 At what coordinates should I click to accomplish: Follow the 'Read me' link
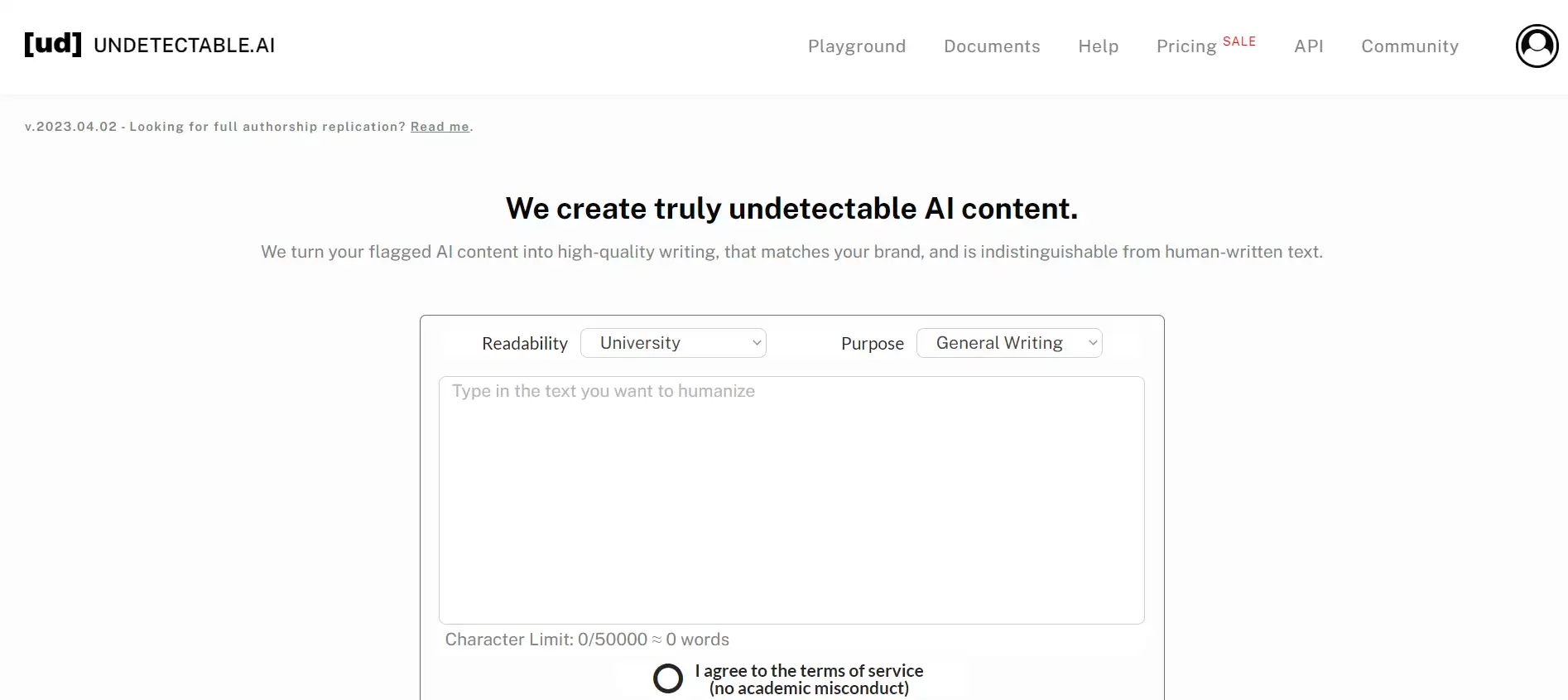[440, 127]
